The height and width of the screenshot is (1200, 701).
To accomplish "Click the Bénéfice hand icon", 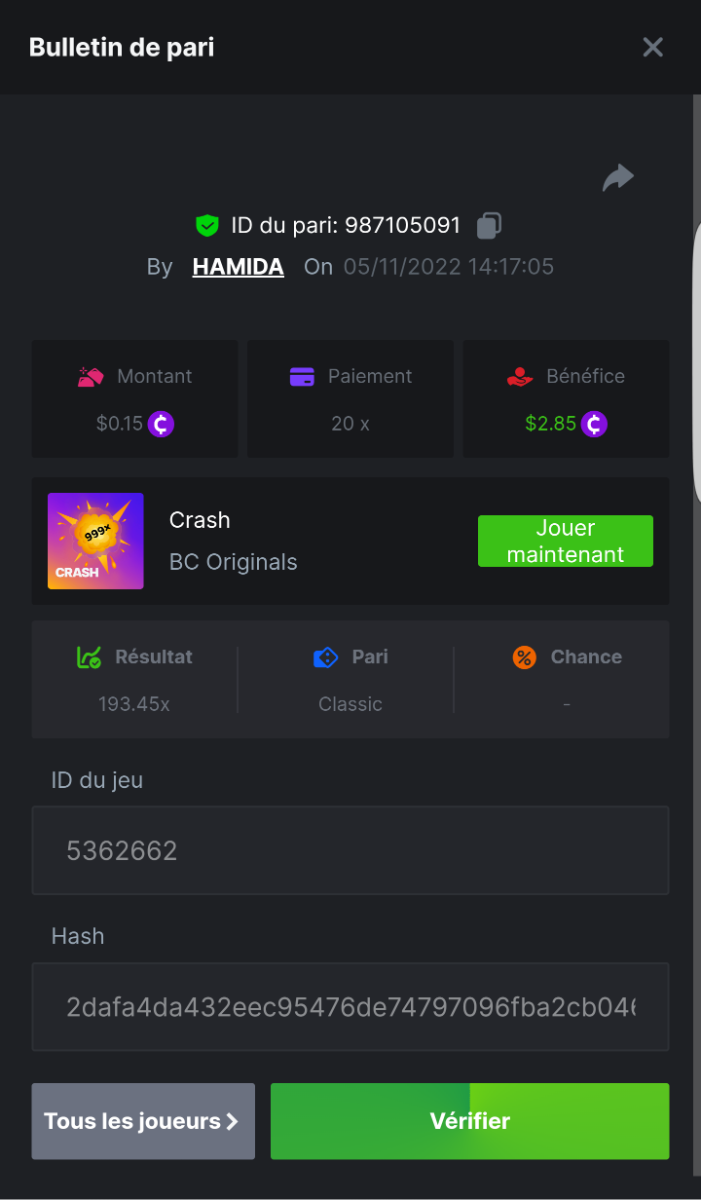I will 520,377.
